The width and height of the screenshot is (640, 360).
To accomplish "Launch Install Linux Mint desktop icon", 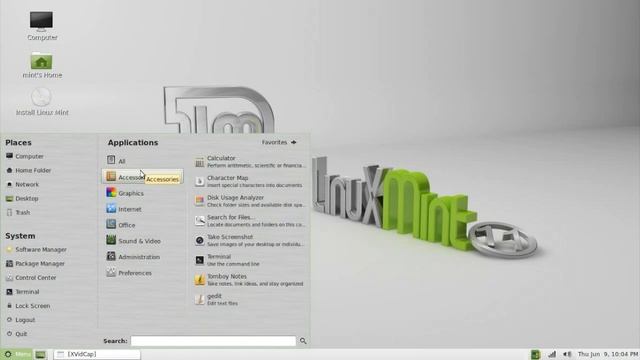I will 42,102.
